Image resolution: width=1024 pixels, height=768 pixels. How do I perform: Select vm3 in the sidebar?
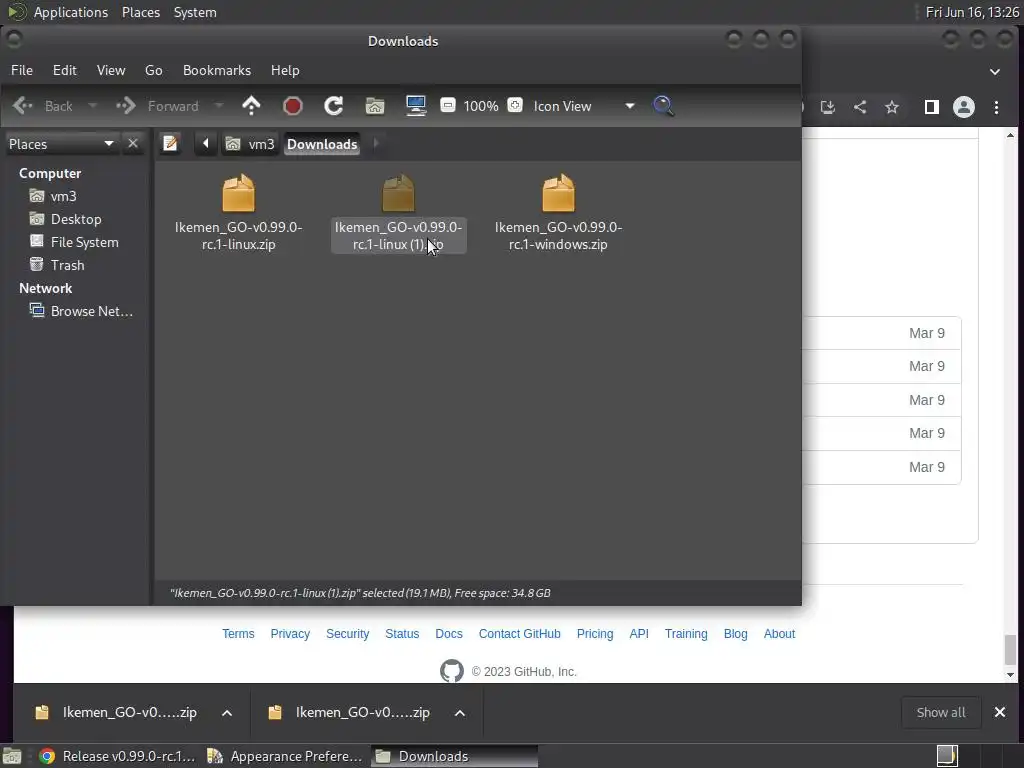coord(63,196)
